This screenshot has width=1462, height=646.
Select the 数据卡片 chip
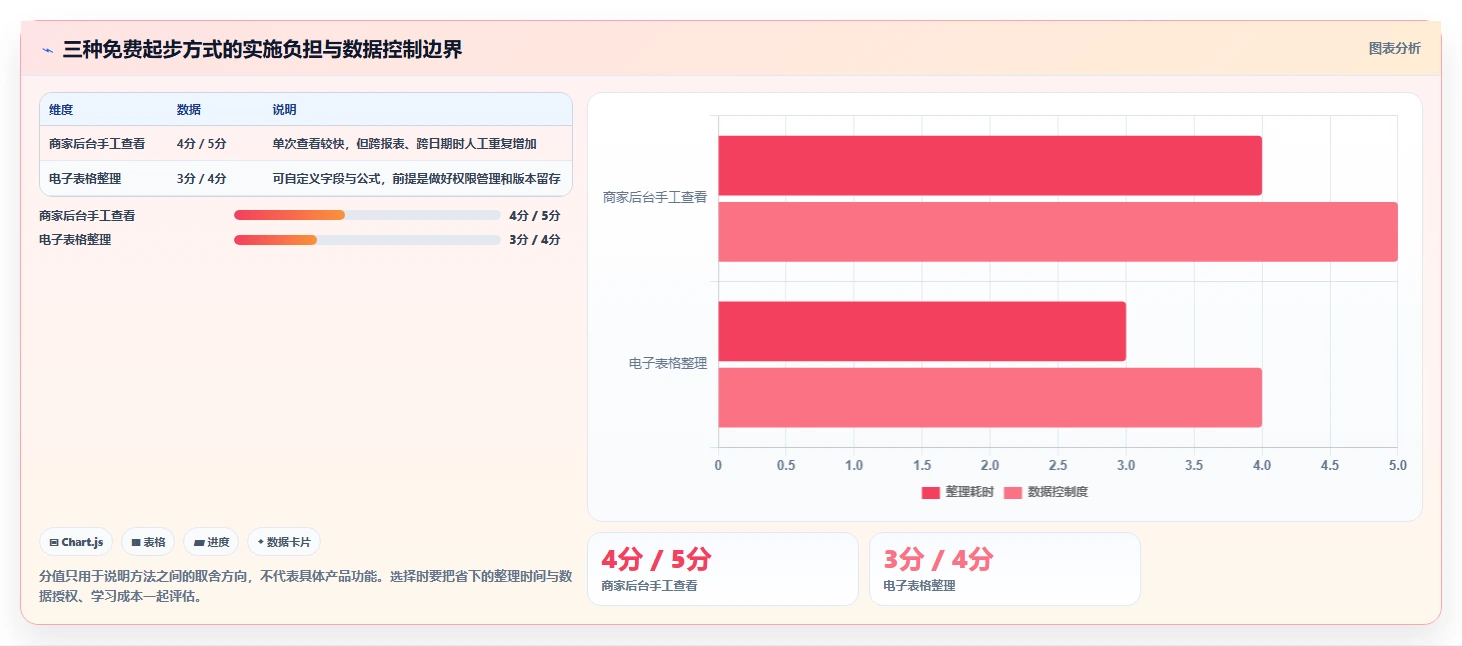pos(284,542)
